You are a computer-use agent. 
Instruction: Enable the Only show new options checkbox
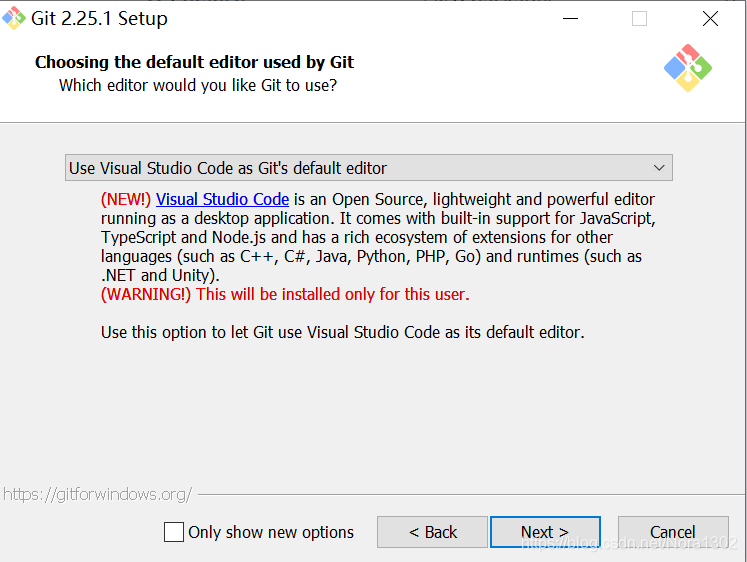coord(174,532)
